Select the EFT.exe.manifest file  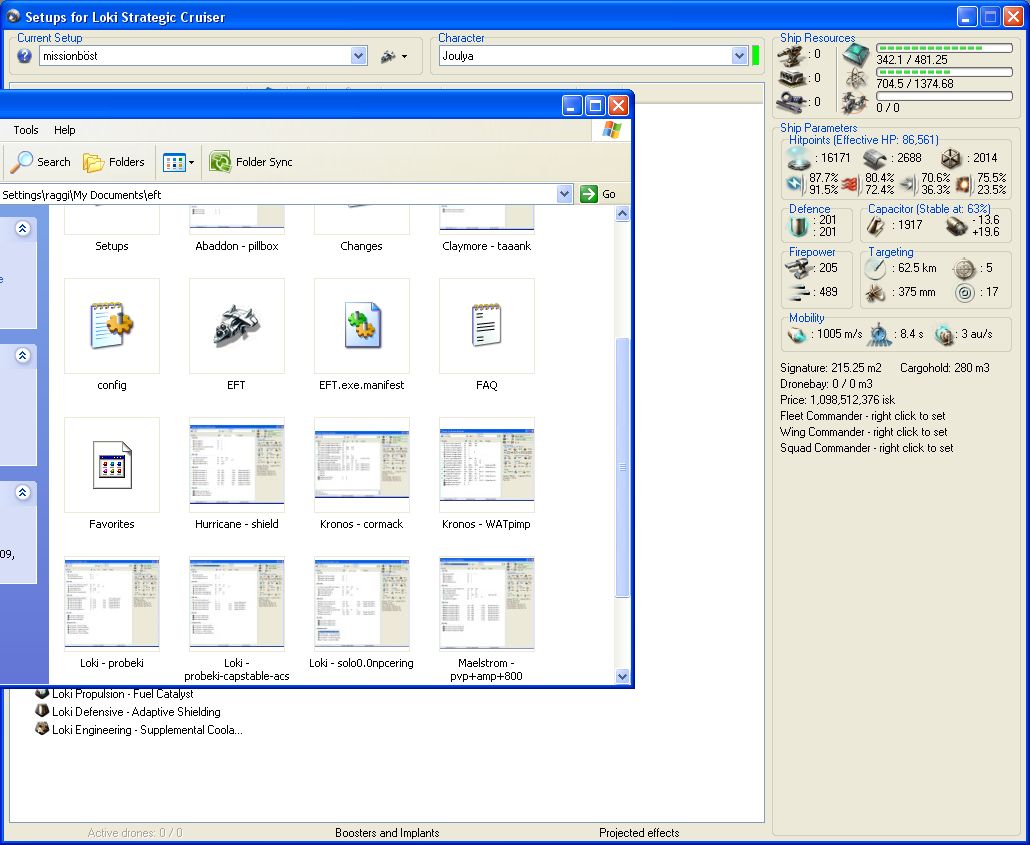pyautogui.click(x=361, y=326)
